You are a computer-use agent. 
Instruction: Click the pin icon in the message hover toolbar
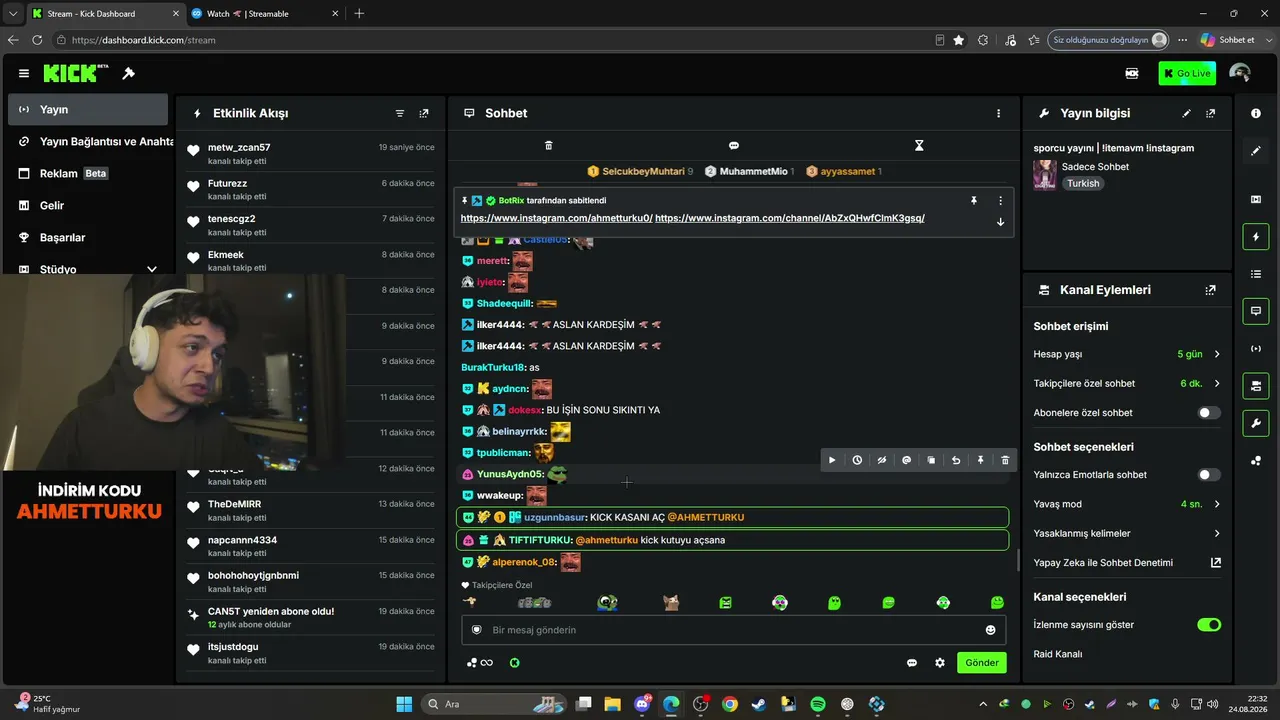[x=980, y=460]
